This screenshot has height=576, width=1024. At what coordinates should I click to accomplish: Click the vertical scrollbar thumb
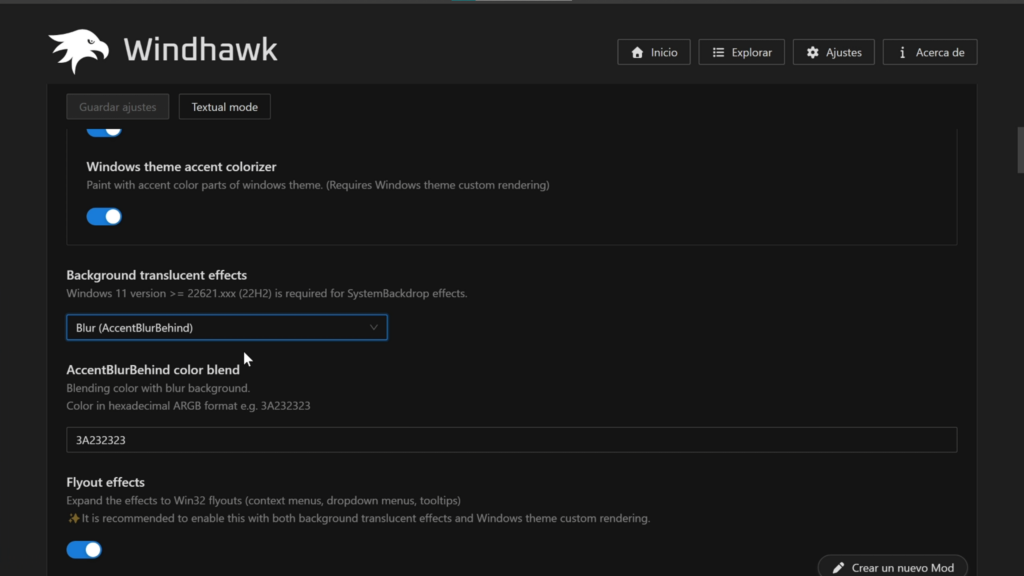[1020, 150]
